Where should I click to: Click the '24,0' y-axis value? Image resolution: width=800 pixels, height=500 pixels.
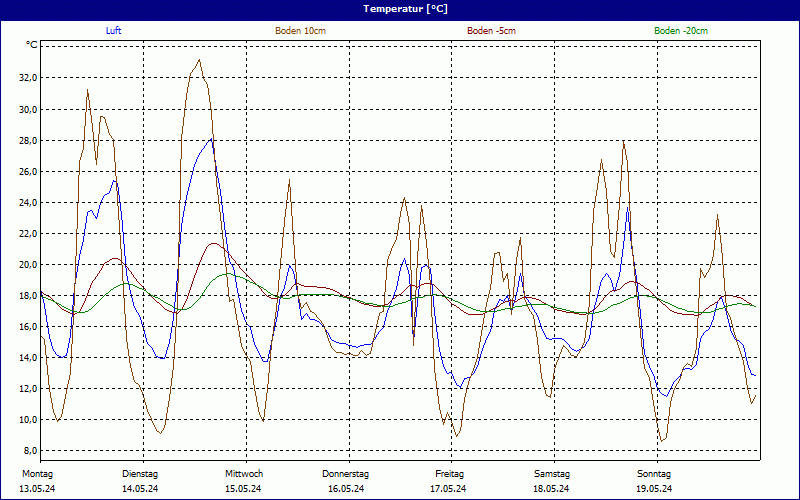(x=29, y=203)
